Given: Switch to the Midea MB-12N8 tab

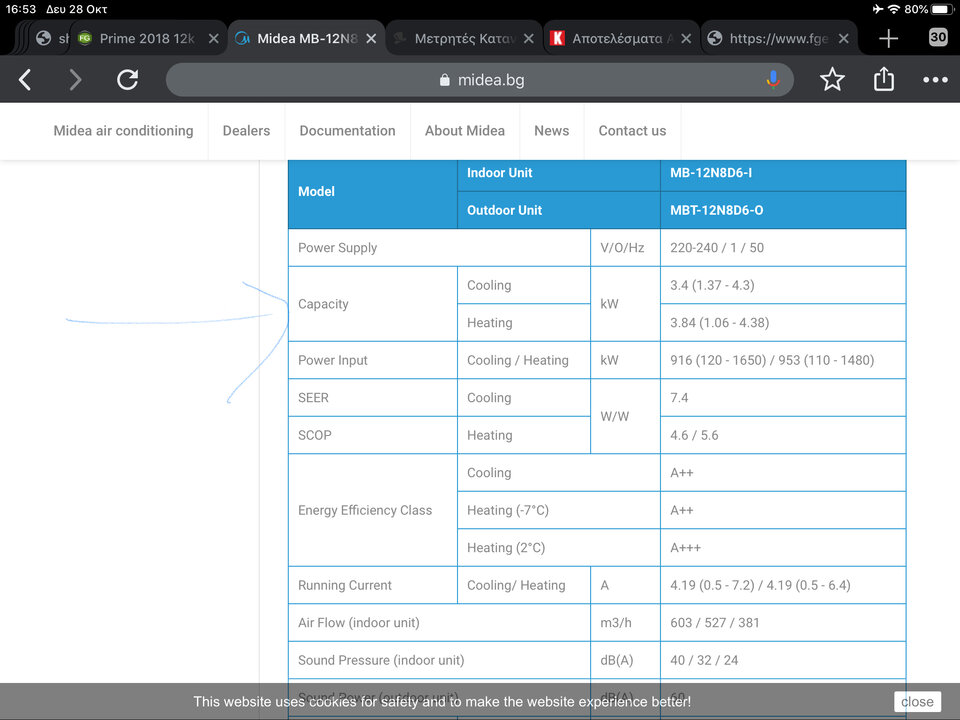Looking at the screenshot, I should (307, 39).
